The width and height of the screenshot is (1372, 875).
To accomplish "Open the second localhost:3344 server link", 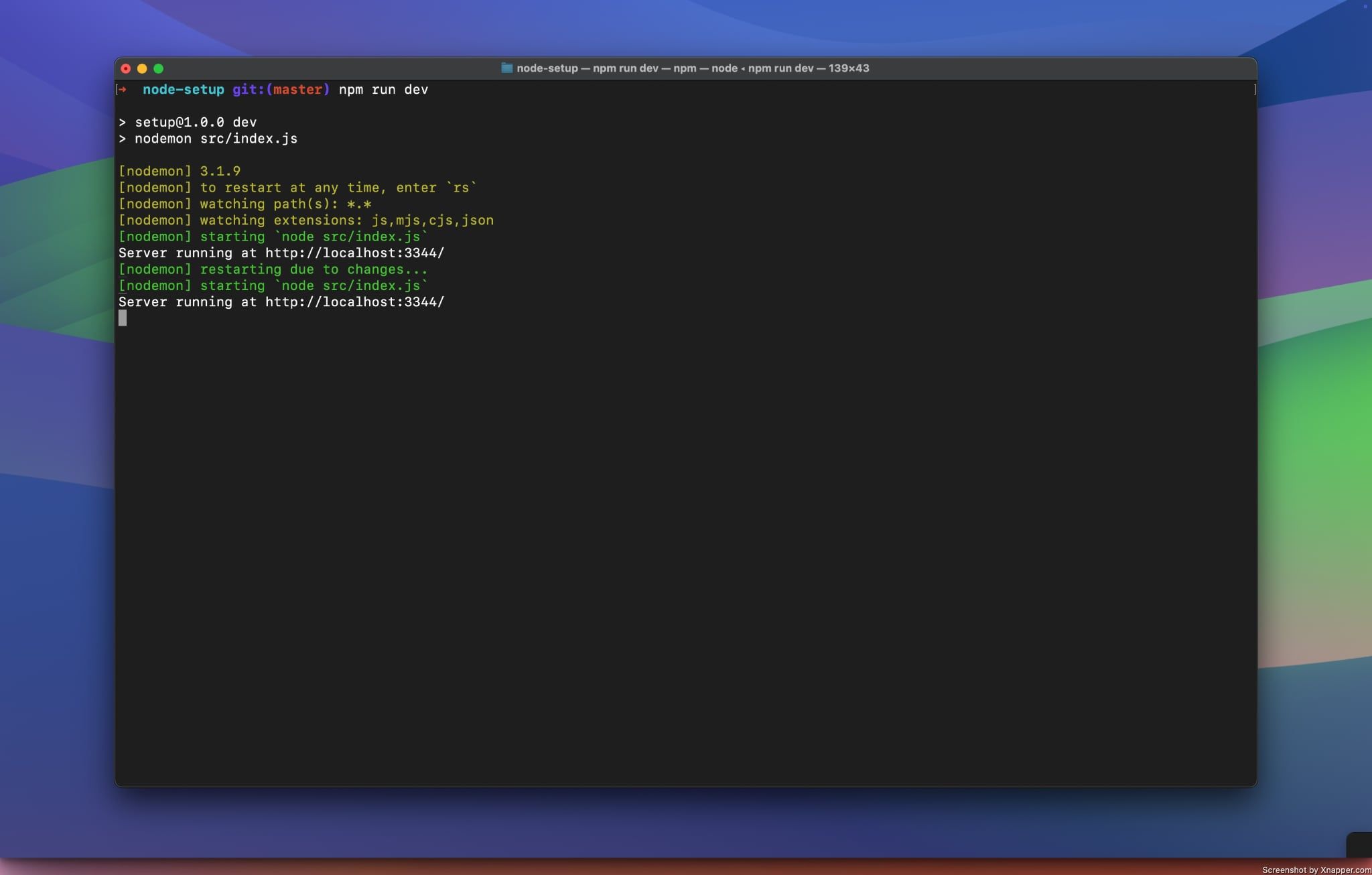I will (354, 301).
